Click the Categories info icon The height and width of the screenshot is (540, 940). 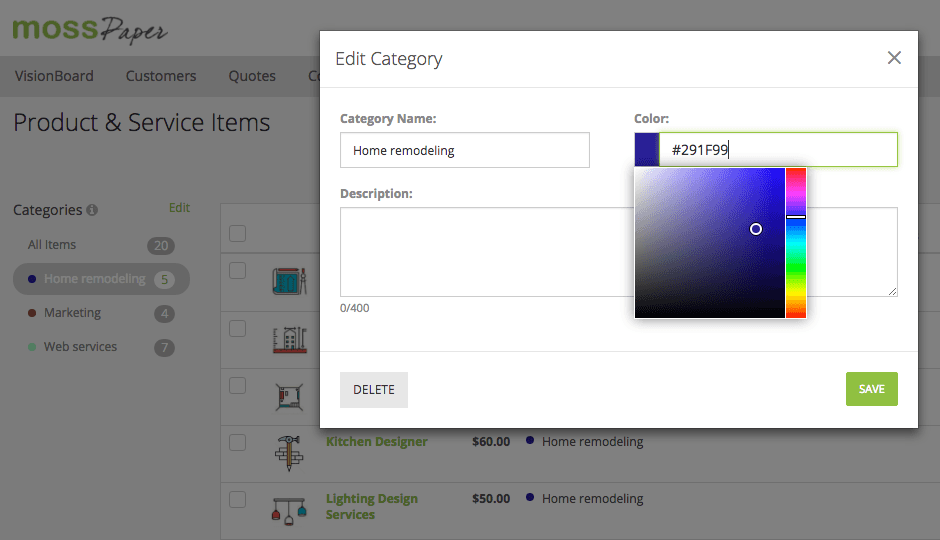coord(92,211)
